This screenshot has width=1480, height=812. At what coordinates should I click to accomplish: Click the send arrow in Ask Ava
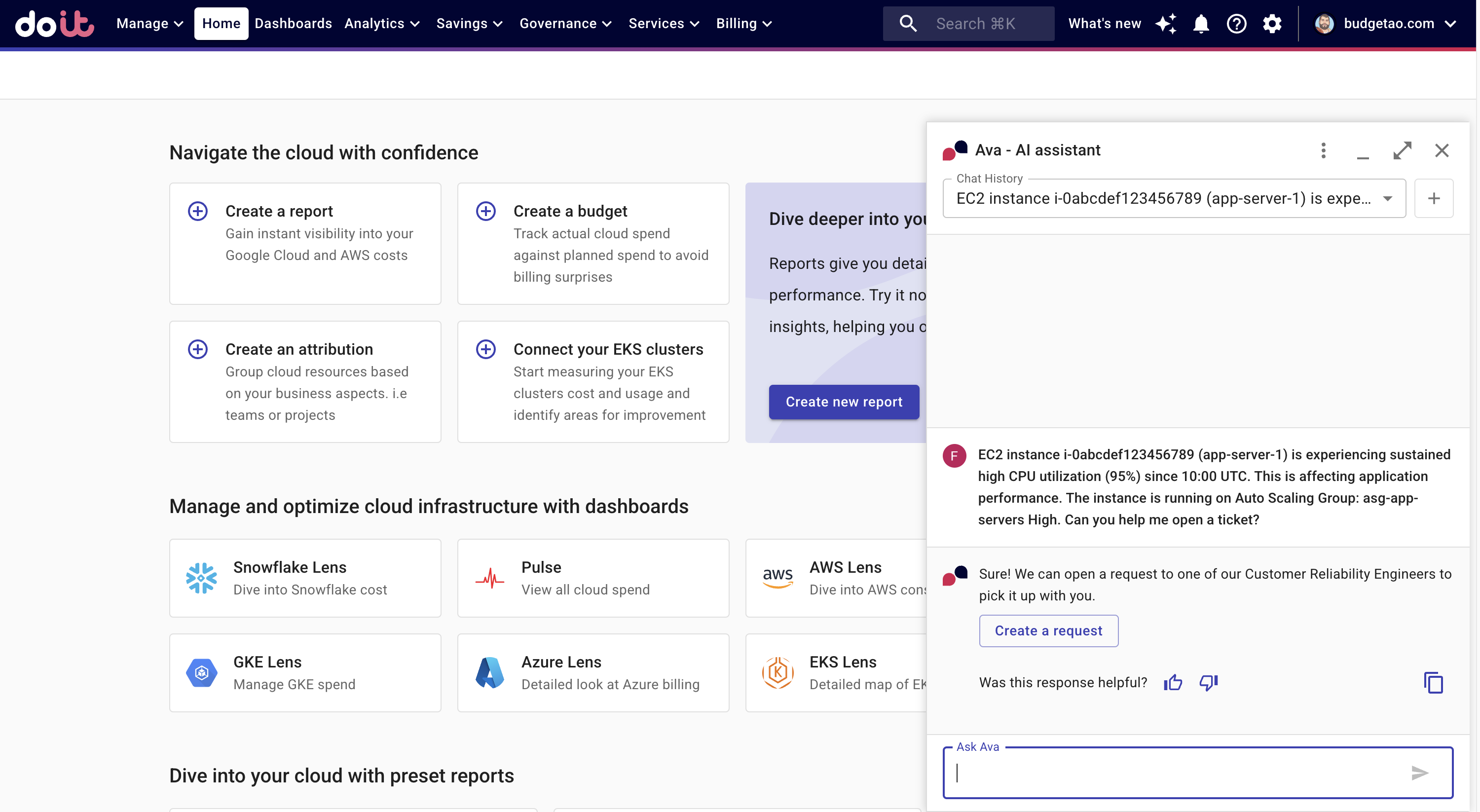tap(1419, 773)
